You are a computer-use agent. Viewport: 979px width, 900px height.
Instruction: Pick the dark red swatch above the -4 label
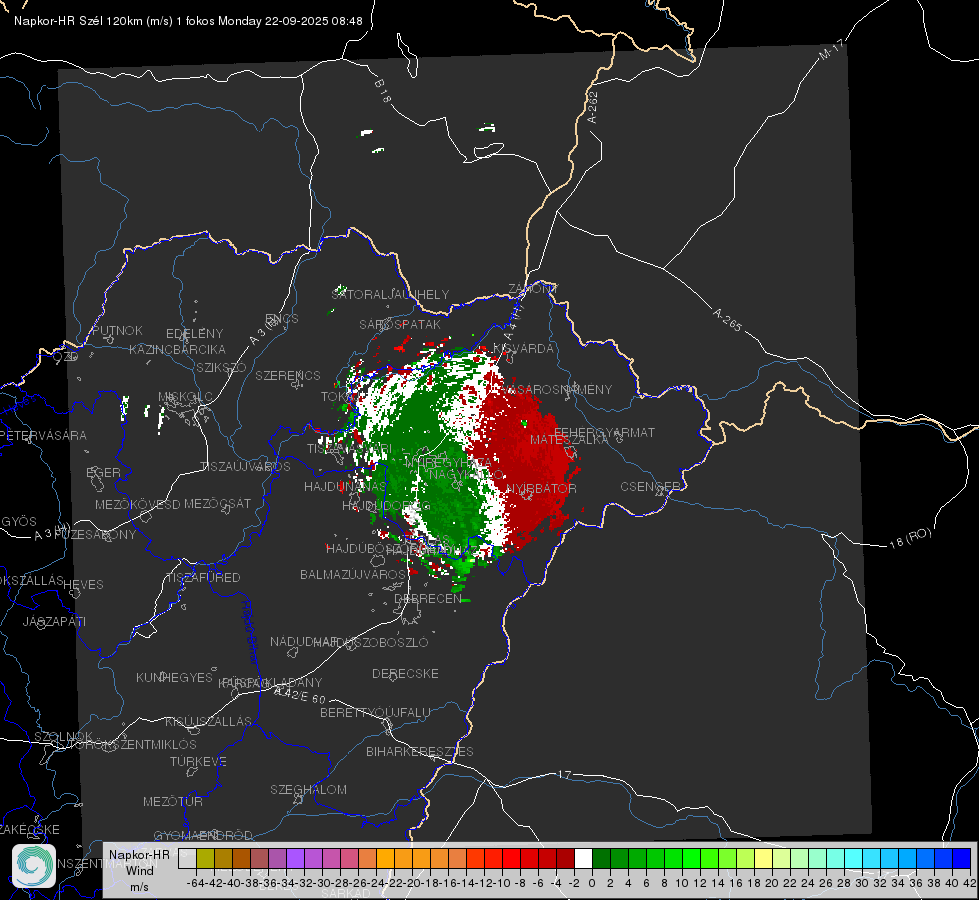[x=565, y=858]
